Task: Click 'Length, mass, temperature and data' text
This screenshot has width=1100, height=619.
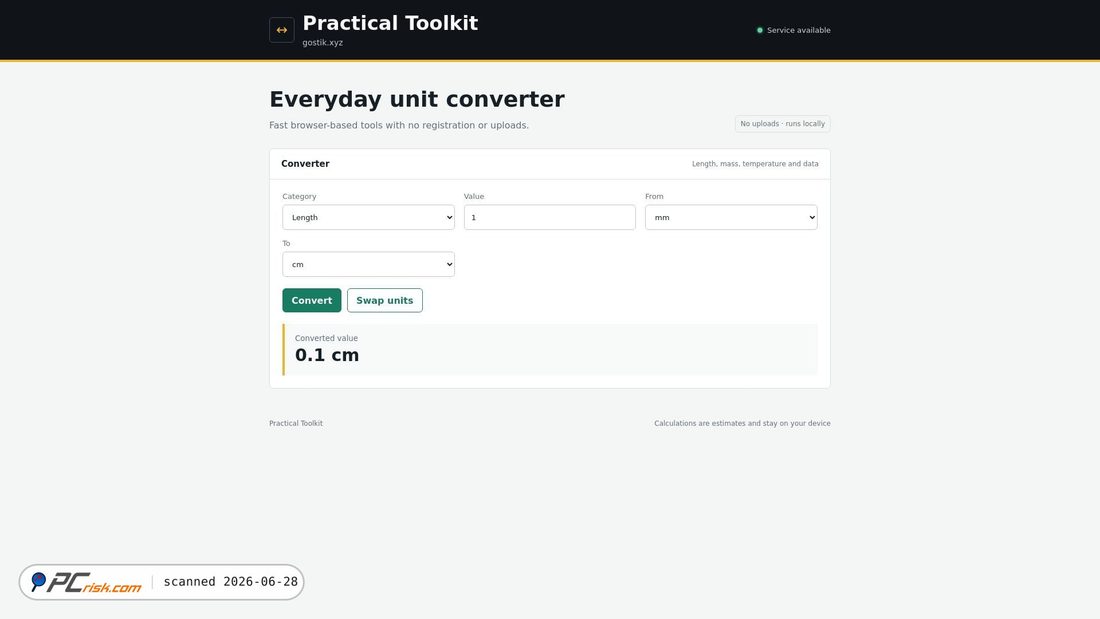Action: pos(755,164)
